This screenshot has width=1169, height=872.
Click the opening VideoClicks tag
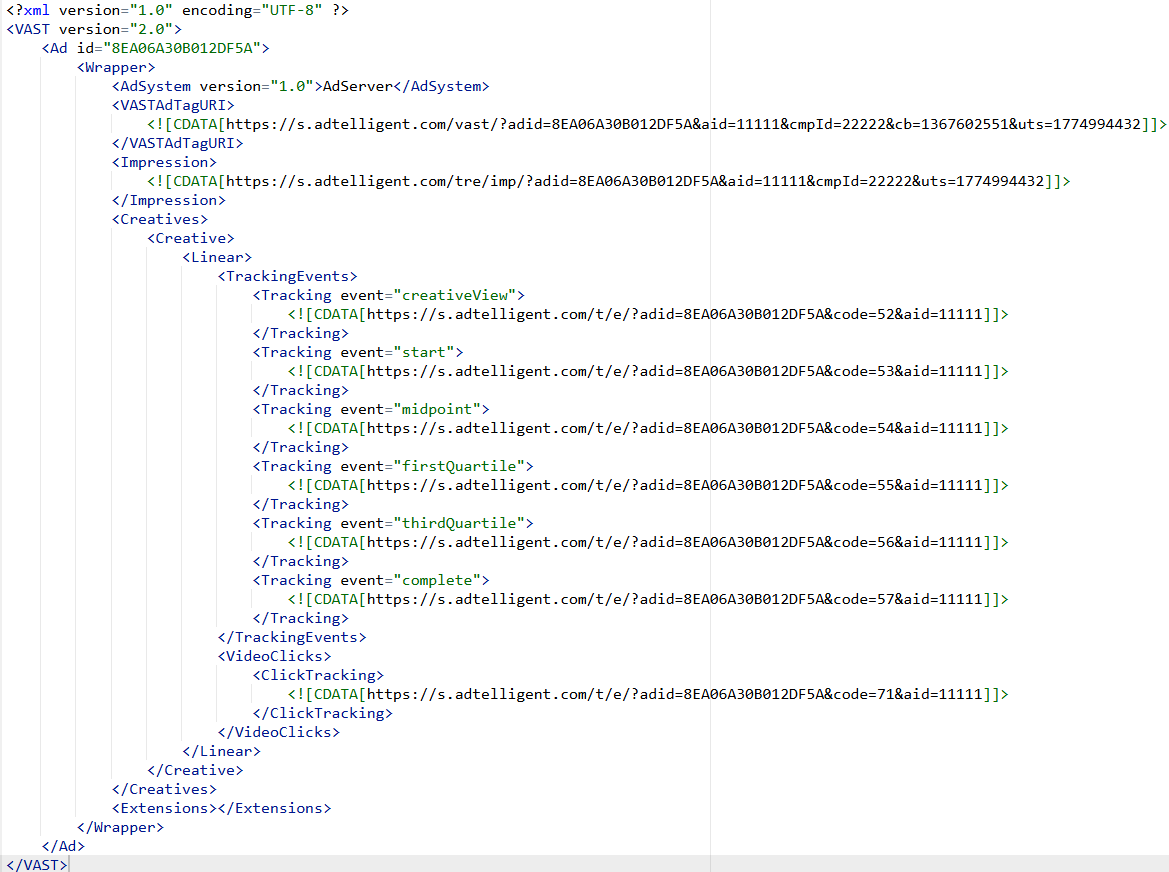tap(274, 656)
